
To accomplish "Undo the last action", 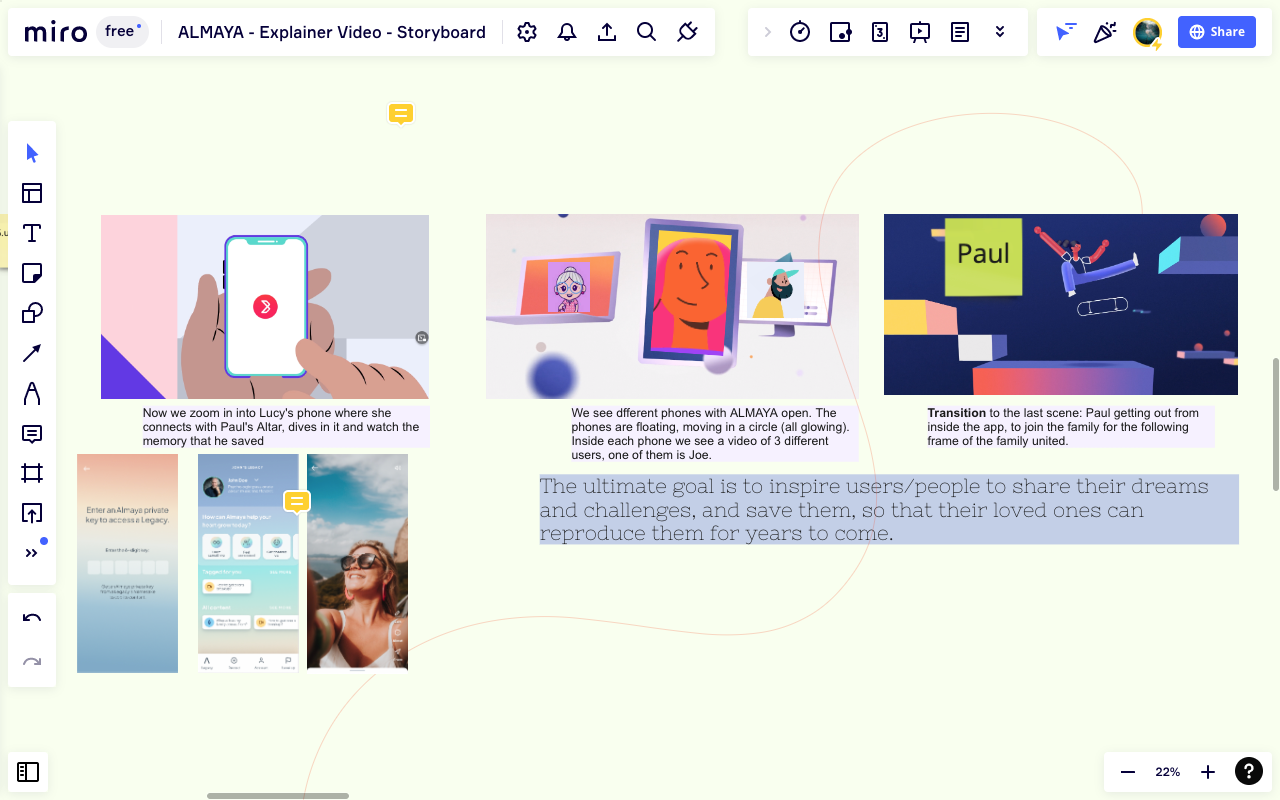I will point(32,618).
